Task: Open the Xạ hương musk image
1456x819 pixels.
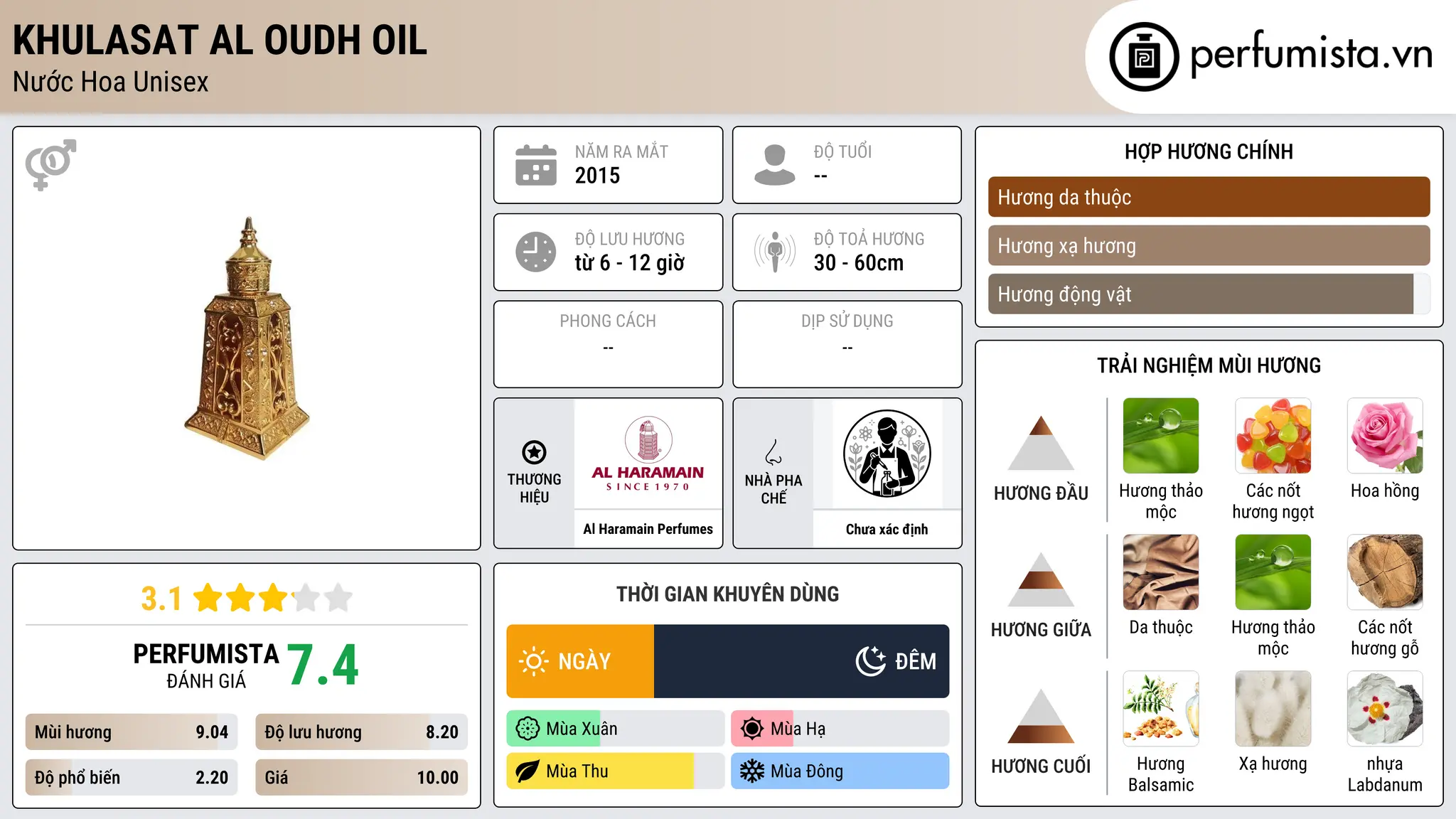Action: click(1273, 709)
